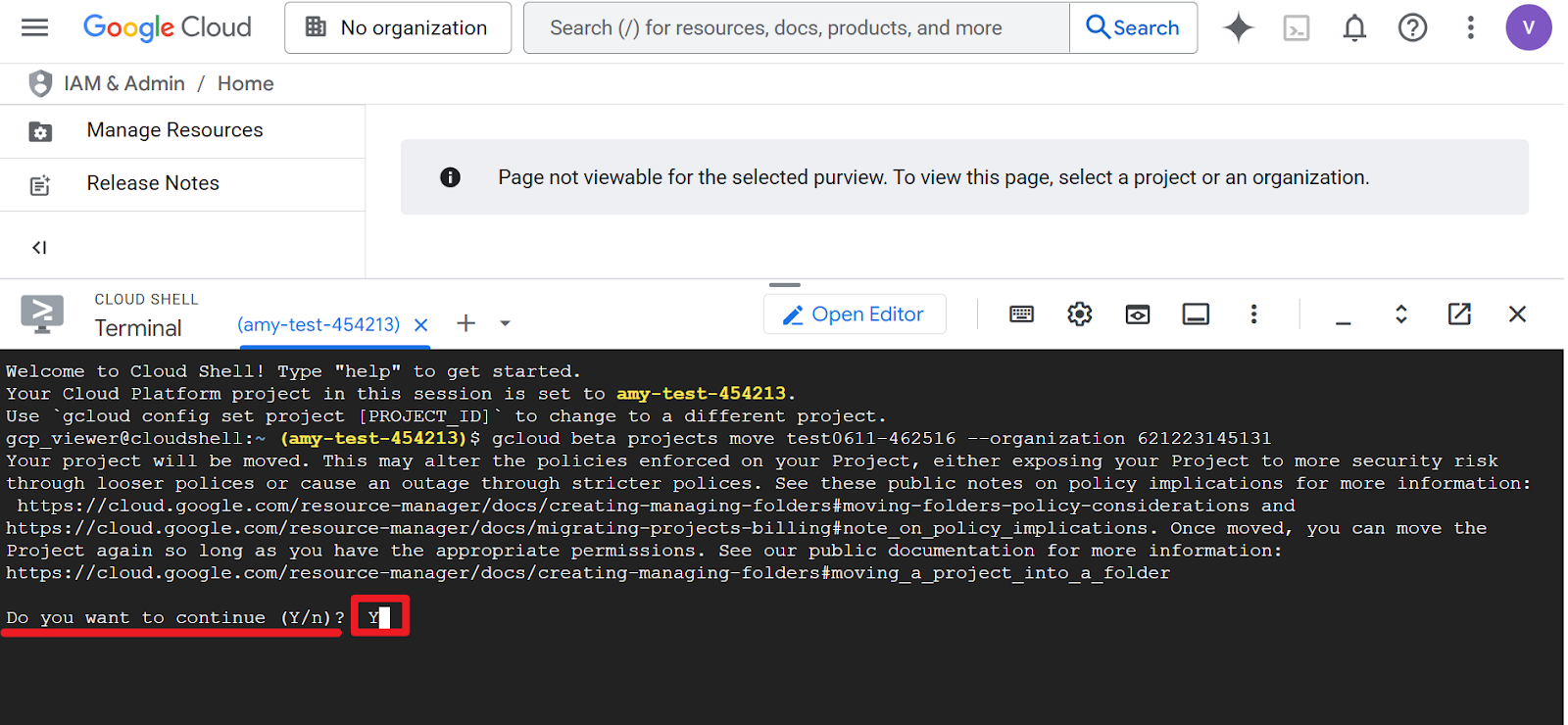Open the terminal keyboard options

(x=1021, y=314)
